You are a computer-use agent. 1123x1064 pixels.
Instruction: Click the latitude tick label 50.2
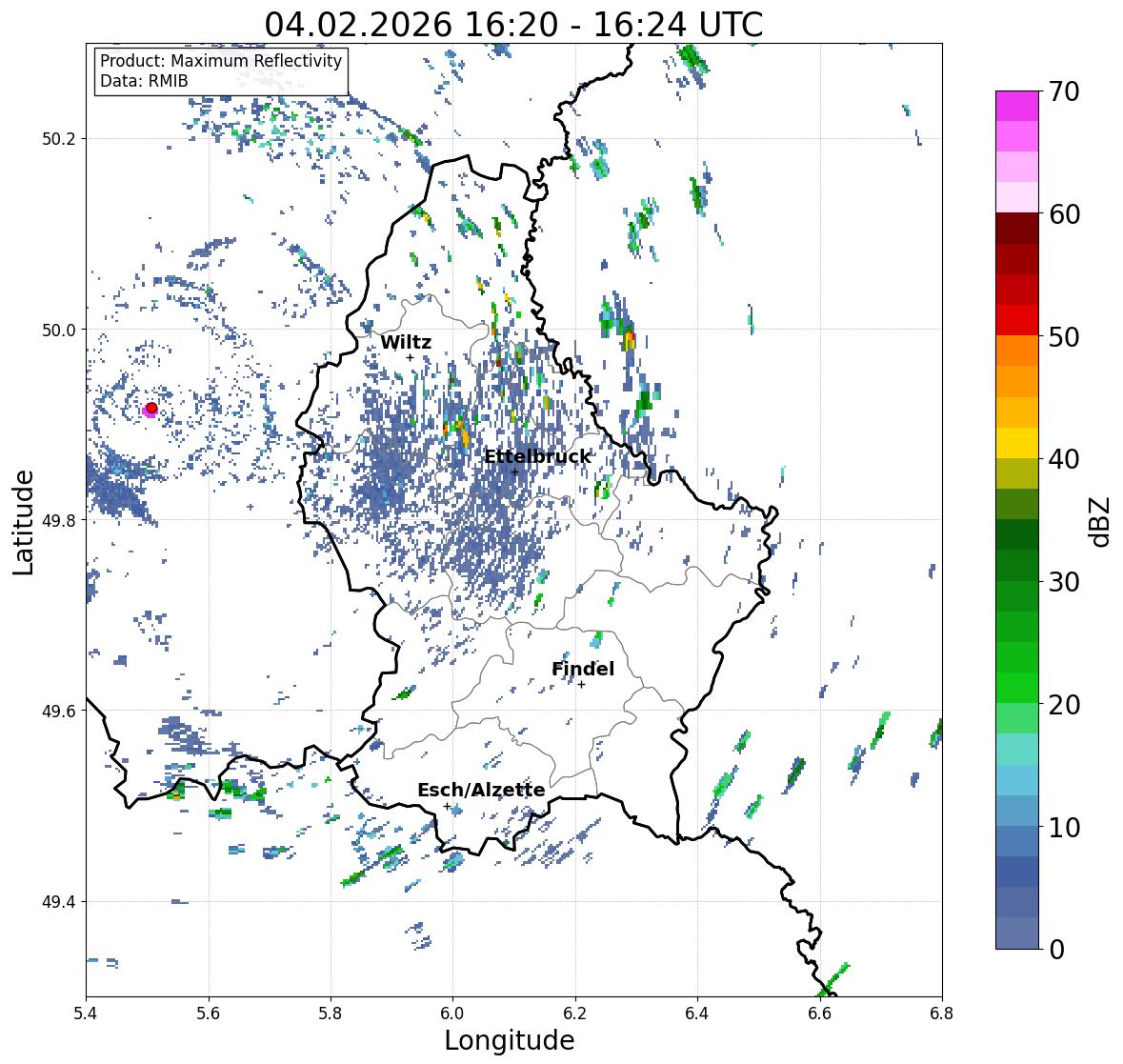59,138
